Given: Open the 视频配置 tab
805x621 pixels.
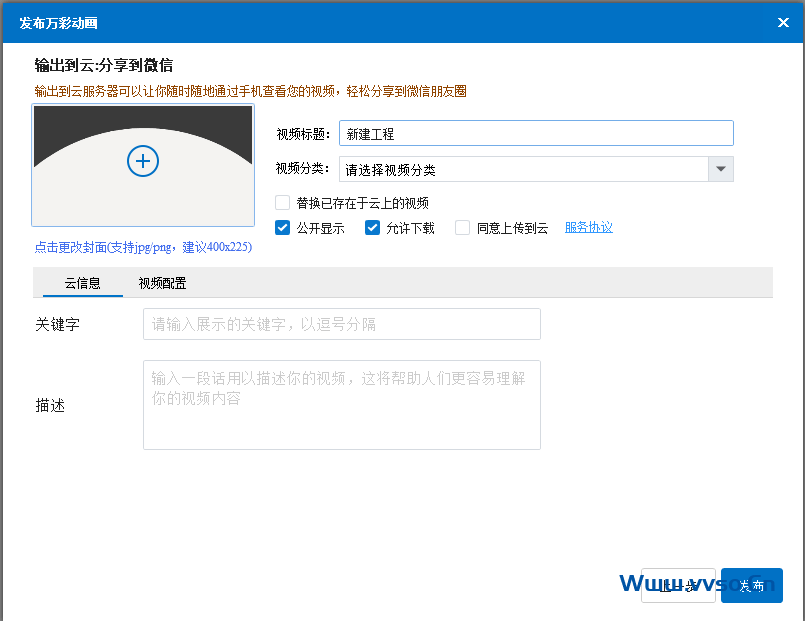Looking at the screenshot, I should (162, 283).
